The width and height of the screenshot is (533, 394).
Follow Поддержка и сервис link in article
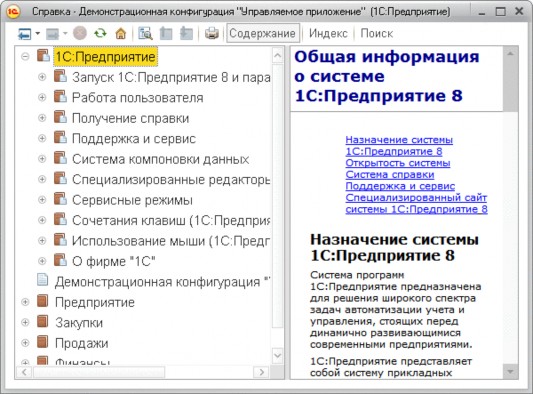tap(400, 186)
